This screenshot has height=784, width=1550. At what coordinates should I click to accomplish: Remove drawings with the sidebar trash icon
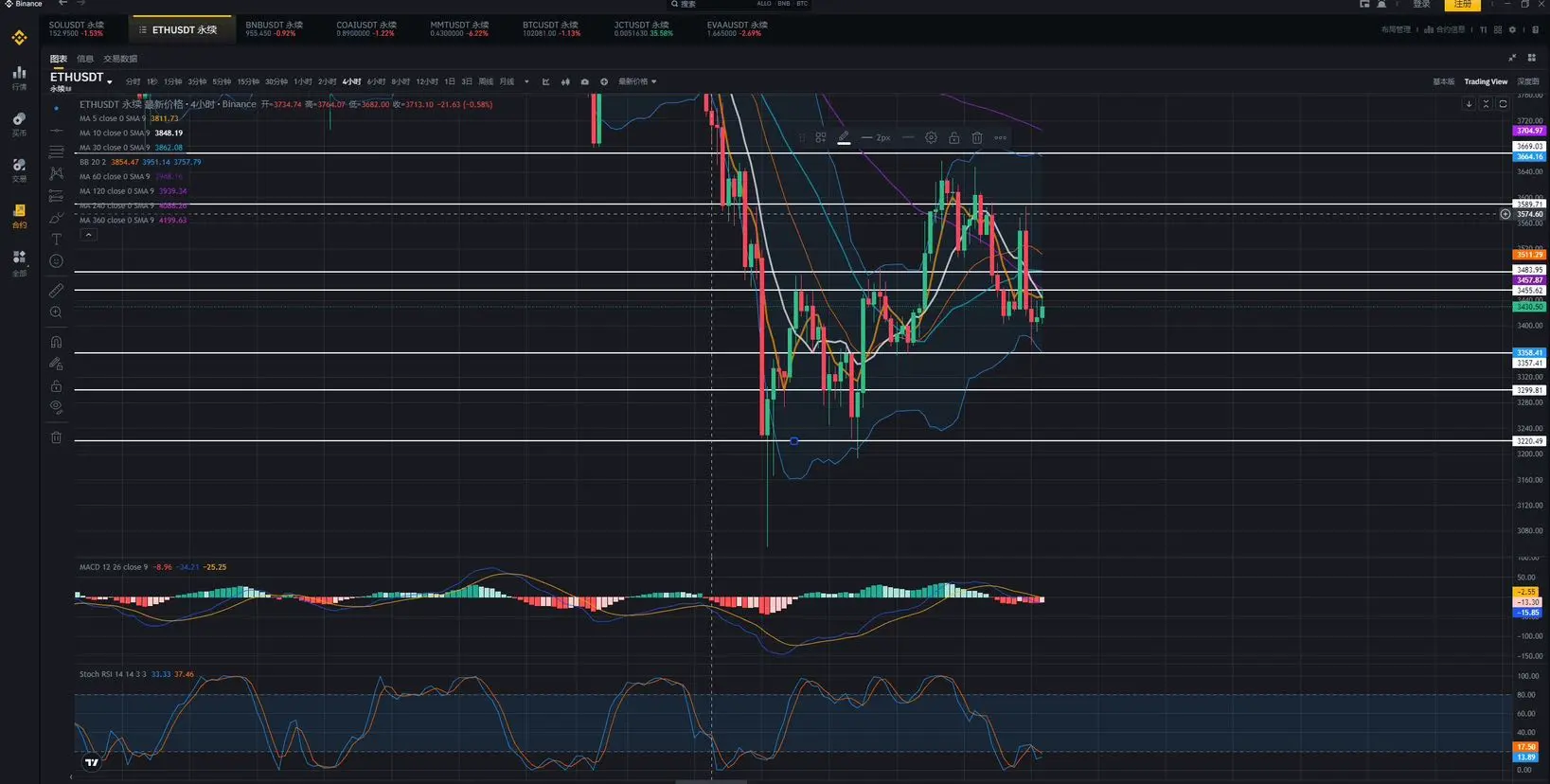[56, 437]
